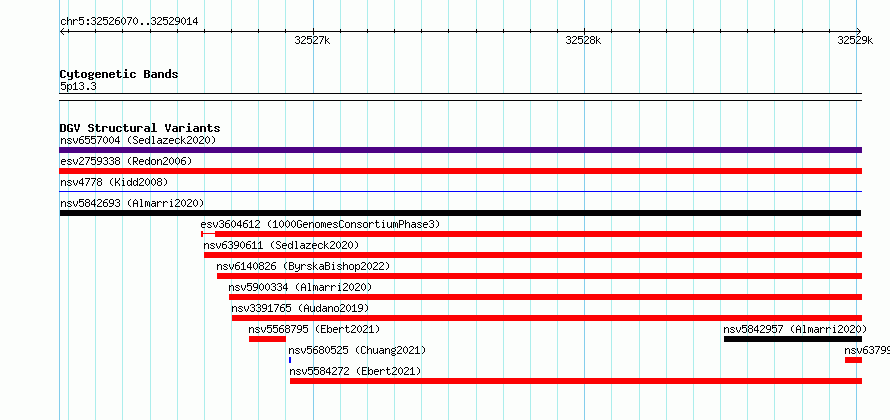Open nsv6140826 (ByrskaBishop2022) variant label

[303, 266]
